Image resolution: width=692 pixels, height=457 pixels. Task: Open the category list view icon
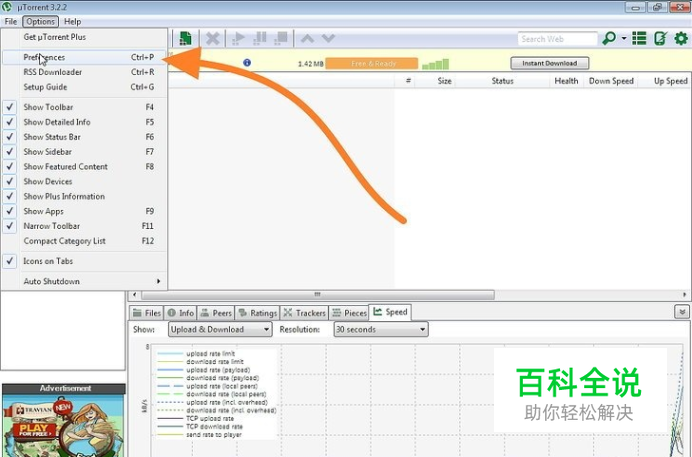click(x=639, y=38)
